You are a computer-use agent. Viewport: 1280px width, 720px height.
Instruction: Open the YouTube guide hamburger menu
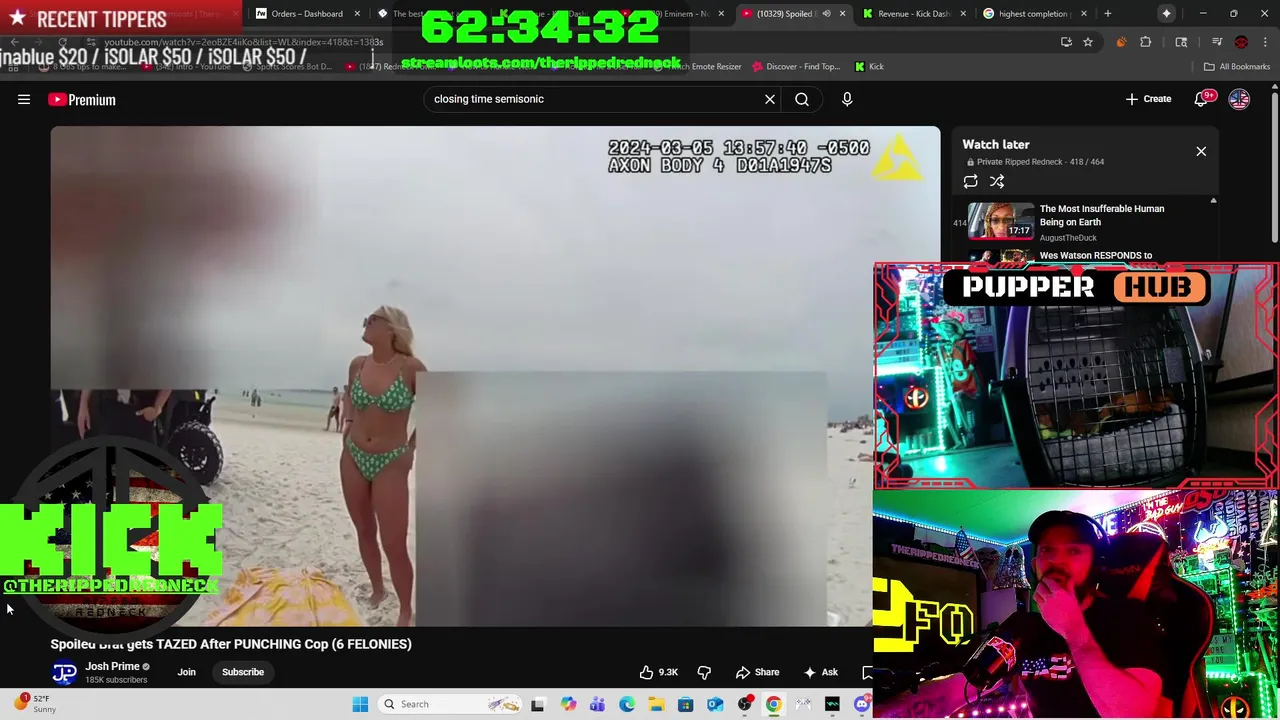coord(24,99)
